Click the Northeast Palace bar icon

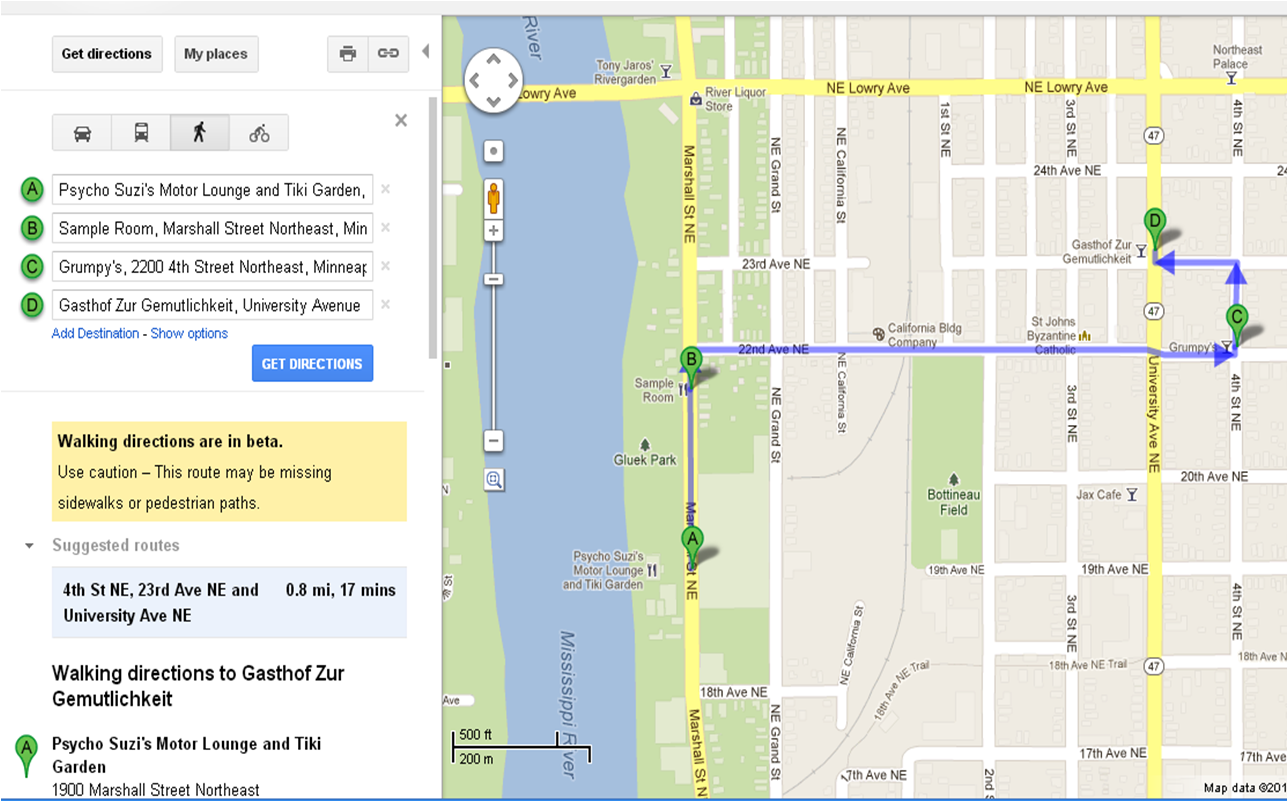pos(1231,76)
